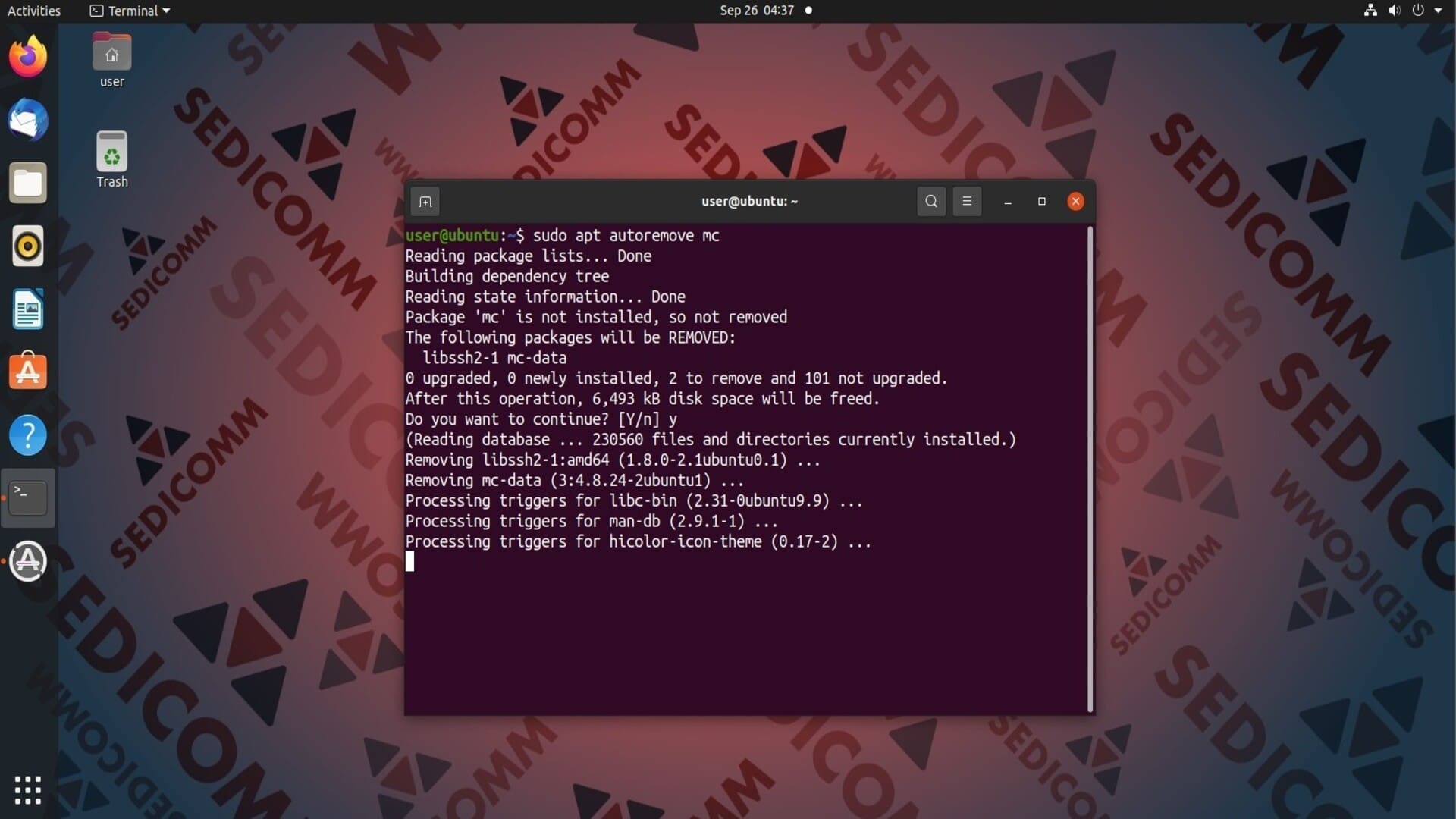Viewport: 1456px width, 819px height.
Task: Open the Activities overview
Action: pos(34,11)
